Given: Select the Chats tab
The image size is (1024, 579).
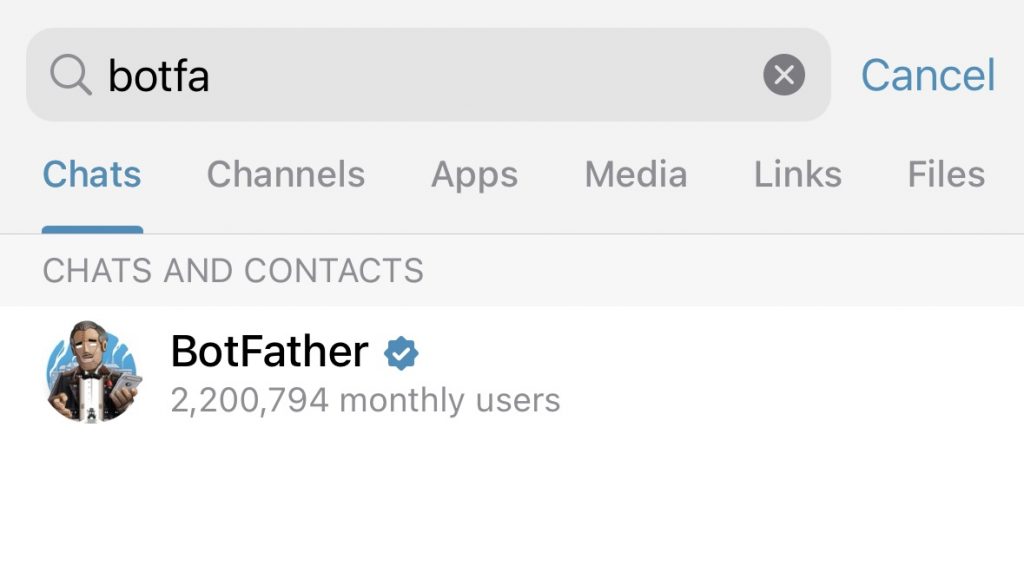Looking at the screenshot, I should point(92,174).
